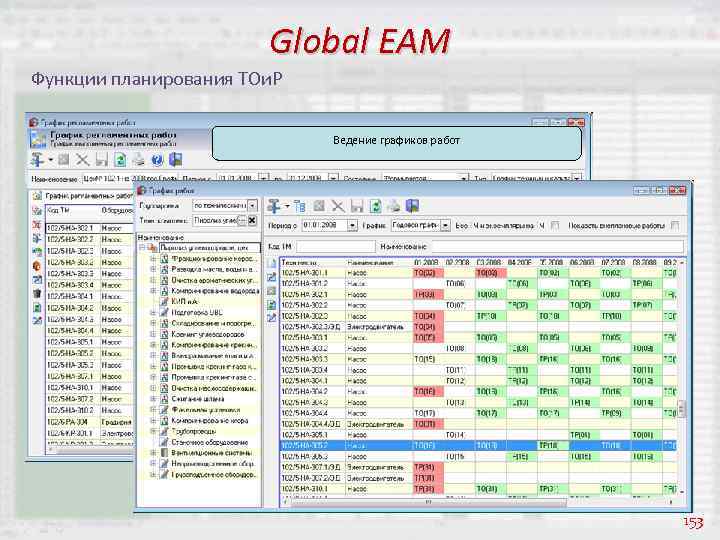720x540 pixels.
Task: Select row 102/5НА-305.1 in back window list
Action: pos(90,342)
